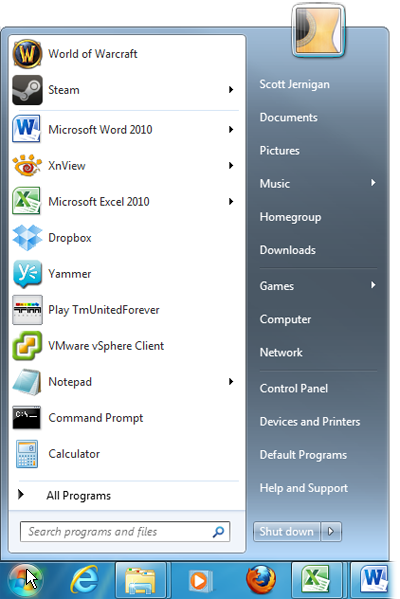Image resolution: width=400 pixels, height=599 pixels.
Task: Expand the Steam jump list arrow
Action: 231,90
